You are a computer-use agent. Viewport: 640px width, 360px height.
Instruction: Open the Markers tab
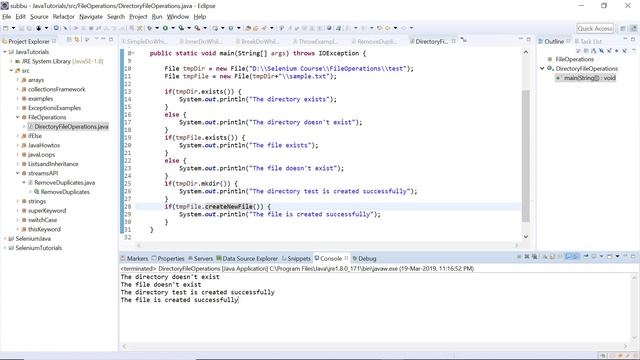pyautogui.click(x=134, y=258)
